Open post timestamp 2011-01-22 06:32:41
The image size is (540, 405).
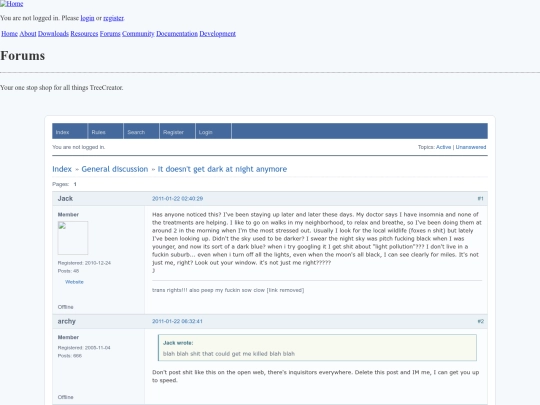tap(177, 321)
